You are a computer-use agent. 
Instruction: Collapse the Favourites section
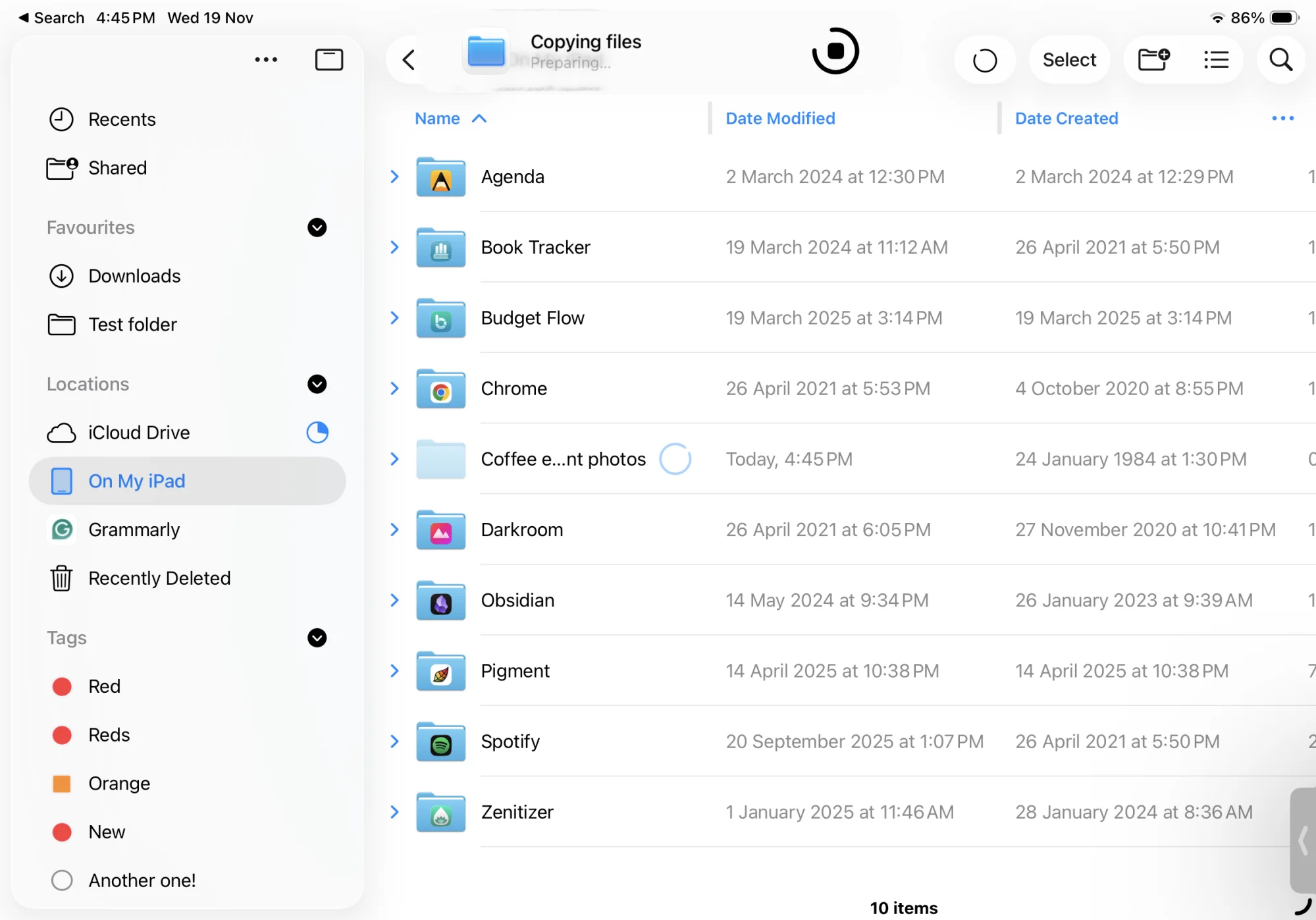point(317,228)
